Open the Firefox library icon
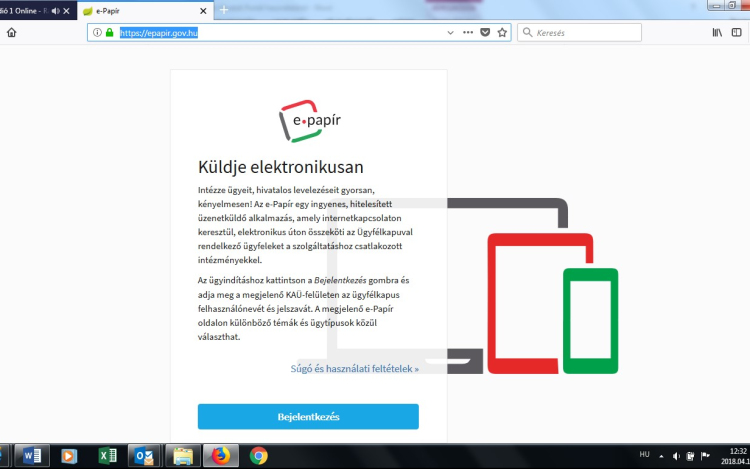 [717, 32]
